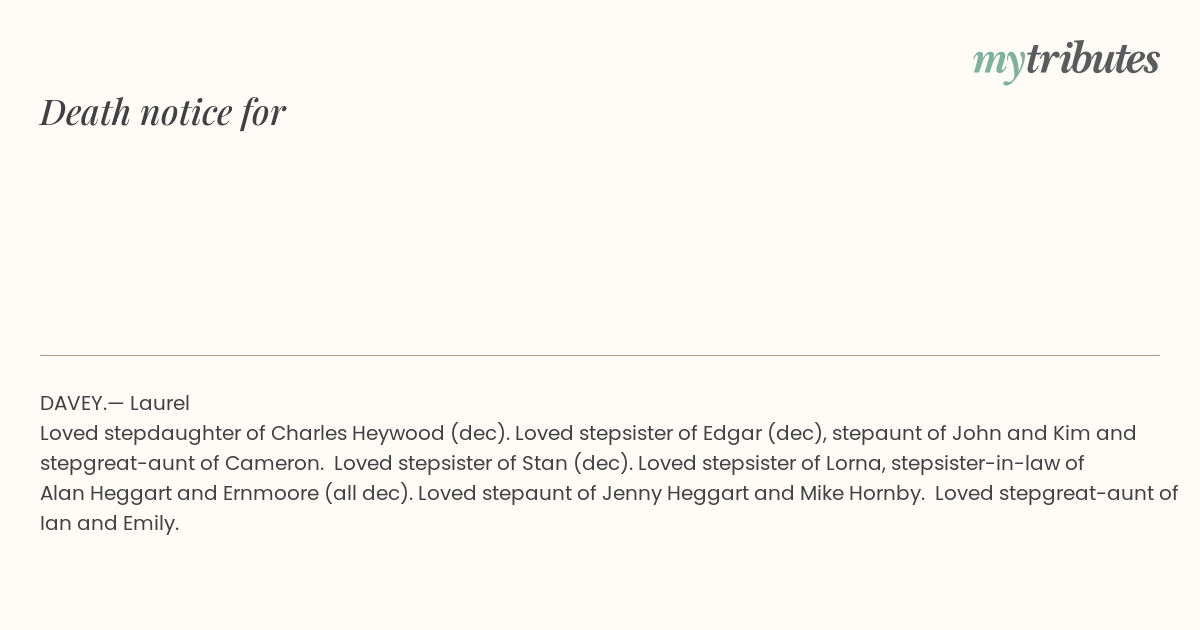Click the horizontal divider line
The width and height of the screenshot is (1200, 630).
coord(600,355)
